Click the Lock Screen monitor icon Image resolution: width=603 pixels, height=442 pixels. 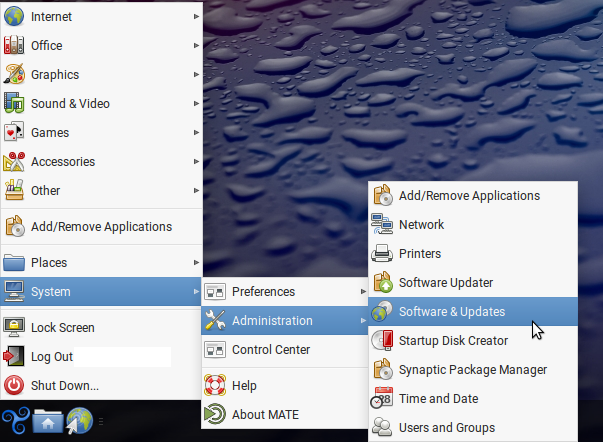pos(15,327)
